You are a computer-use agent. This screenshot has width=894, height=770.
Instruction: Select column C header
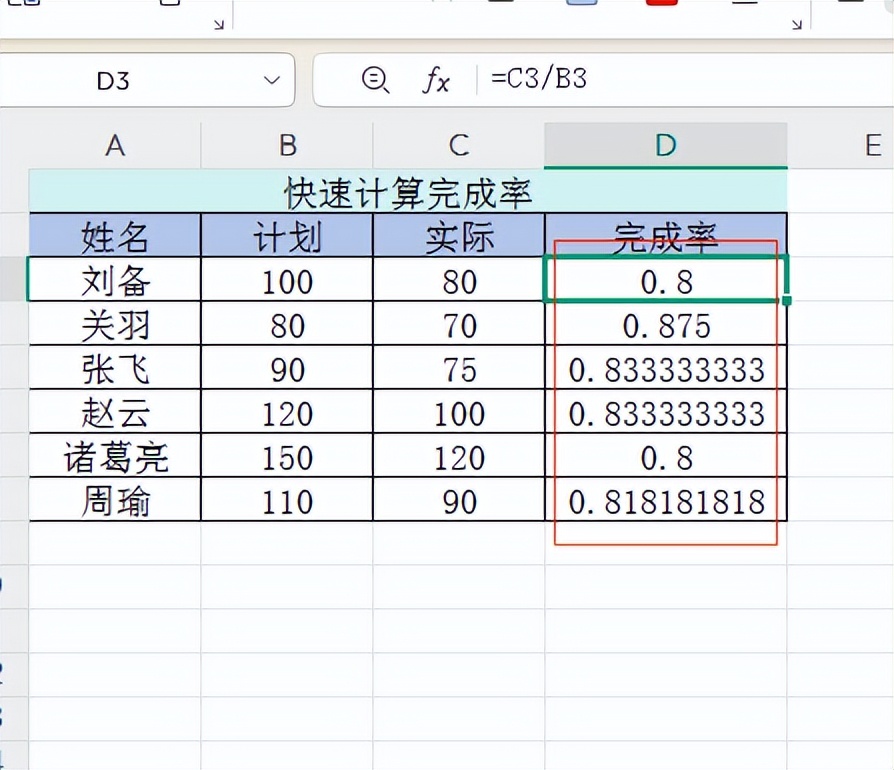[x=459, y=145]
